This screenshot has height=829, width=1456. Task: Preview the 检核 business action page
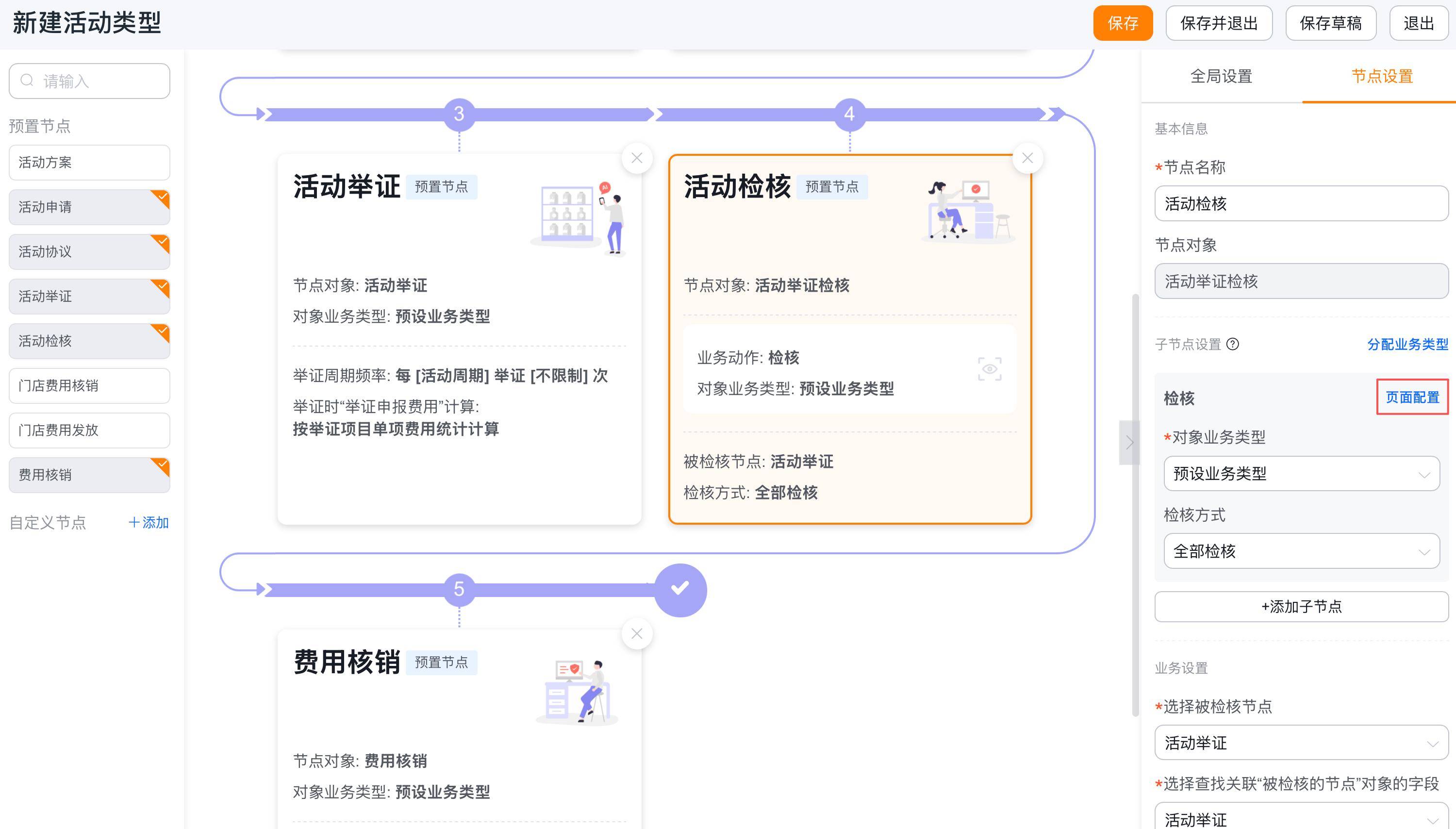(x=989, y=369)
